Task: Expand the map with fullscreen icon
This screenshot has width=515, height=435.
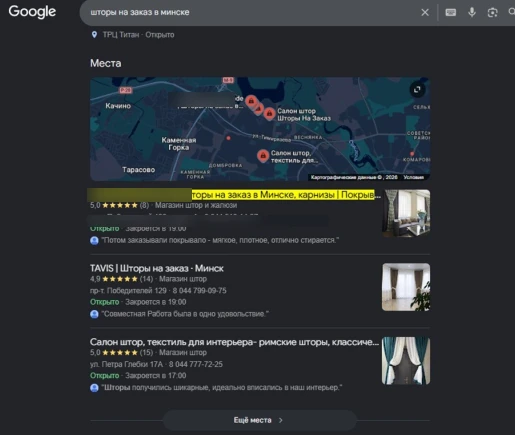Action: (x=417, y=90)
